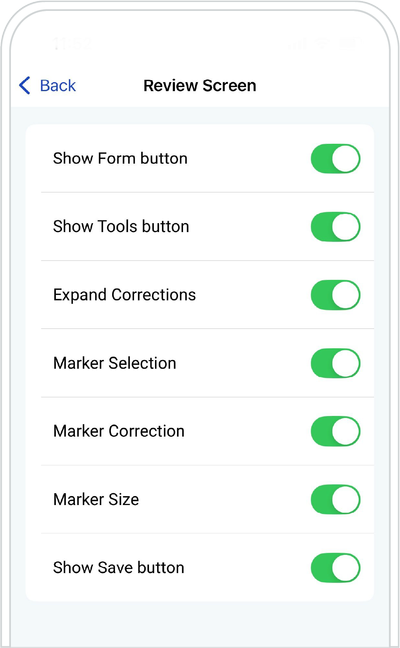Go back using the Back text

click(x=58, y=86)
